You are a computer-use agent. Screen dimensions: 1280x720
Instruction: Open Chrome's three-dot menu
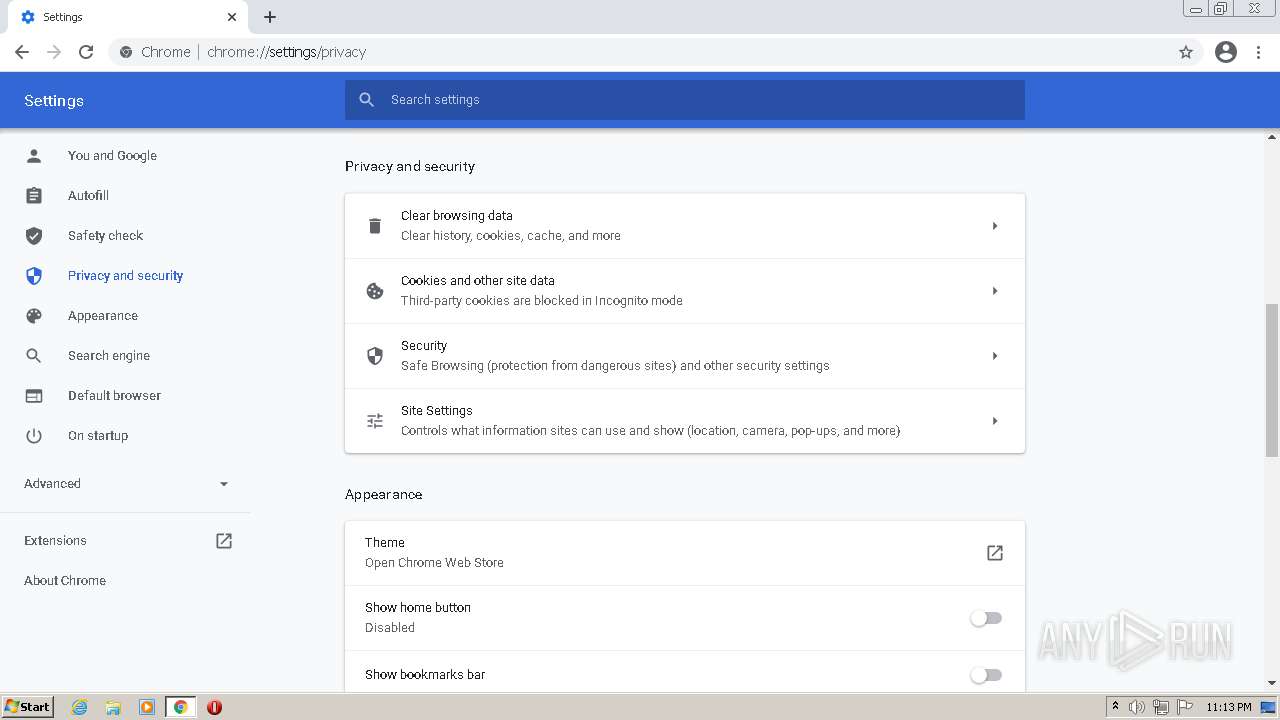1259,52
